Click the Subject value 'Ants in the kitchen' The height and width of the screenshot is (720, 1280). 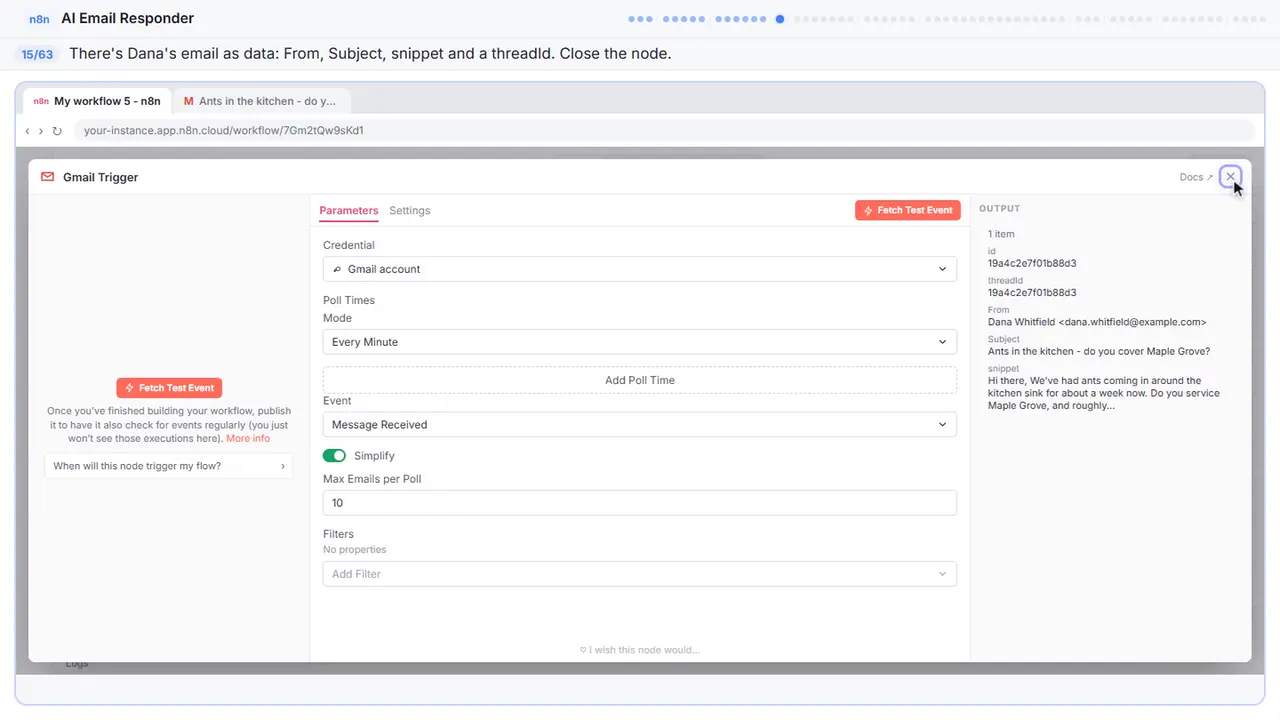(x=1099, y=351)
